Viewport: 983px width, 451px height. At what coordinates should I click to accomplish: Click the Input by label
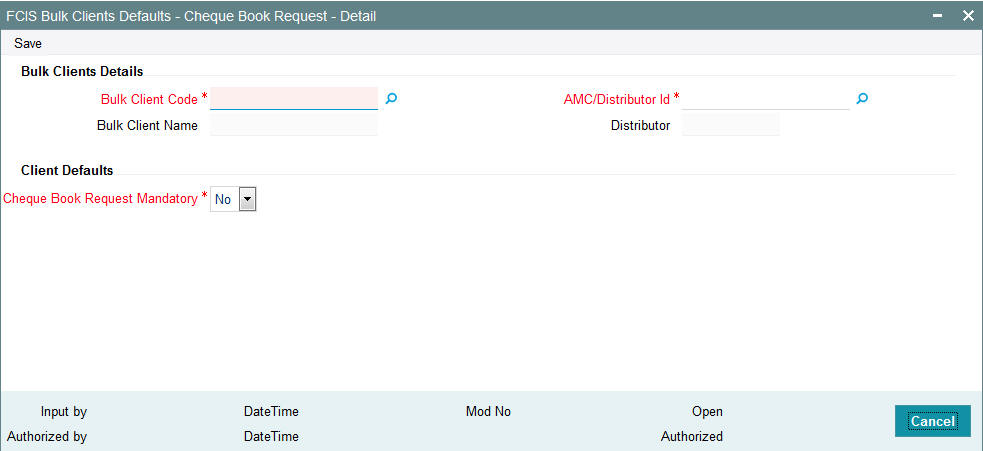pos(64,412)
